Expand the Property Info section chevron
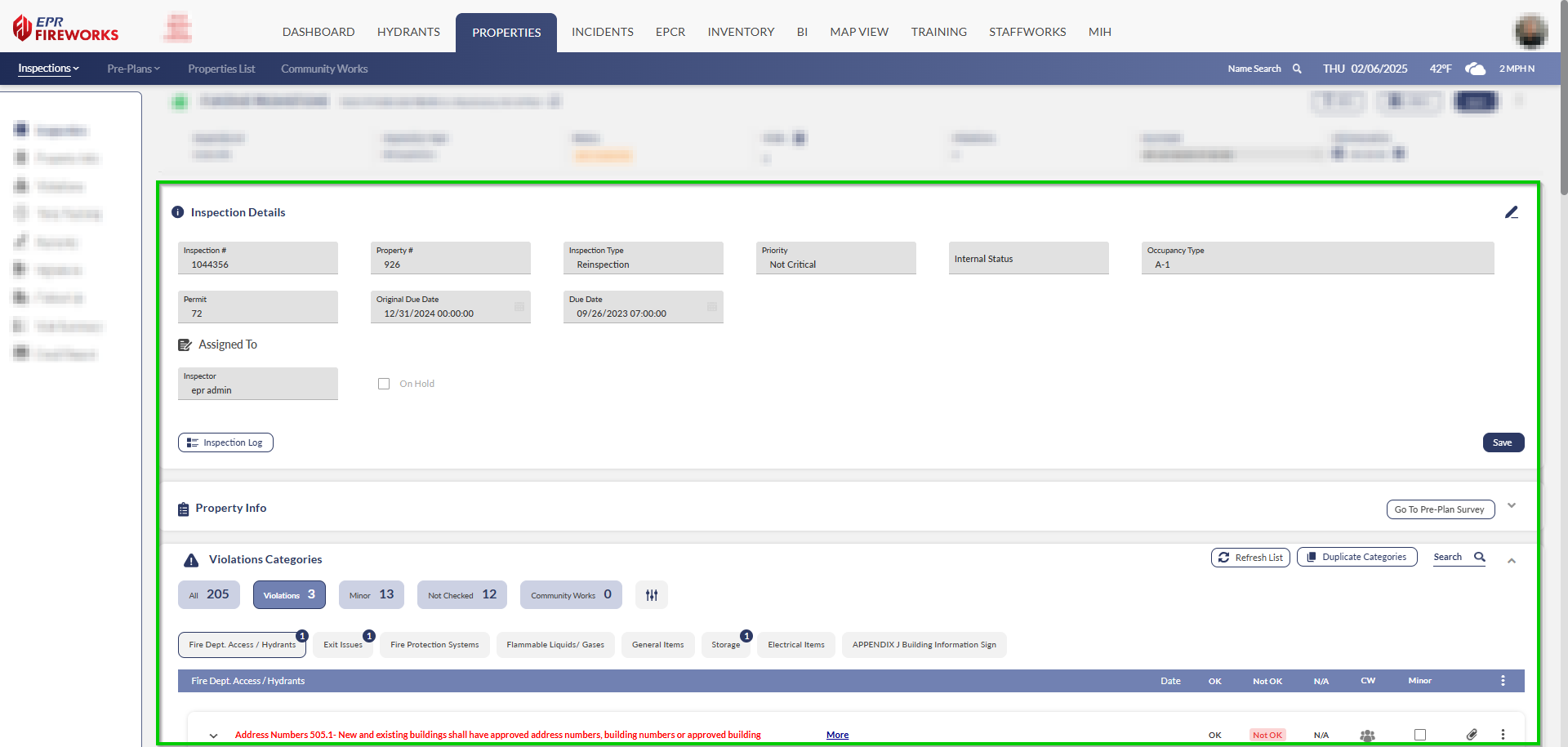 (1512, 506)
